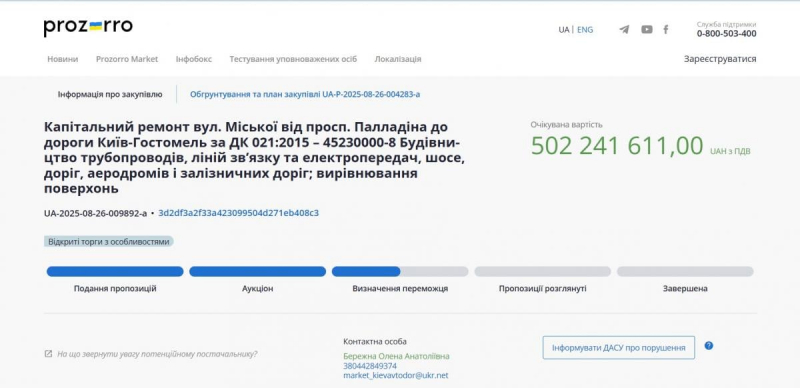
Task: Select the Інформація про закупівлю tab
Action: pyautogui.click(x=110, y=94)
